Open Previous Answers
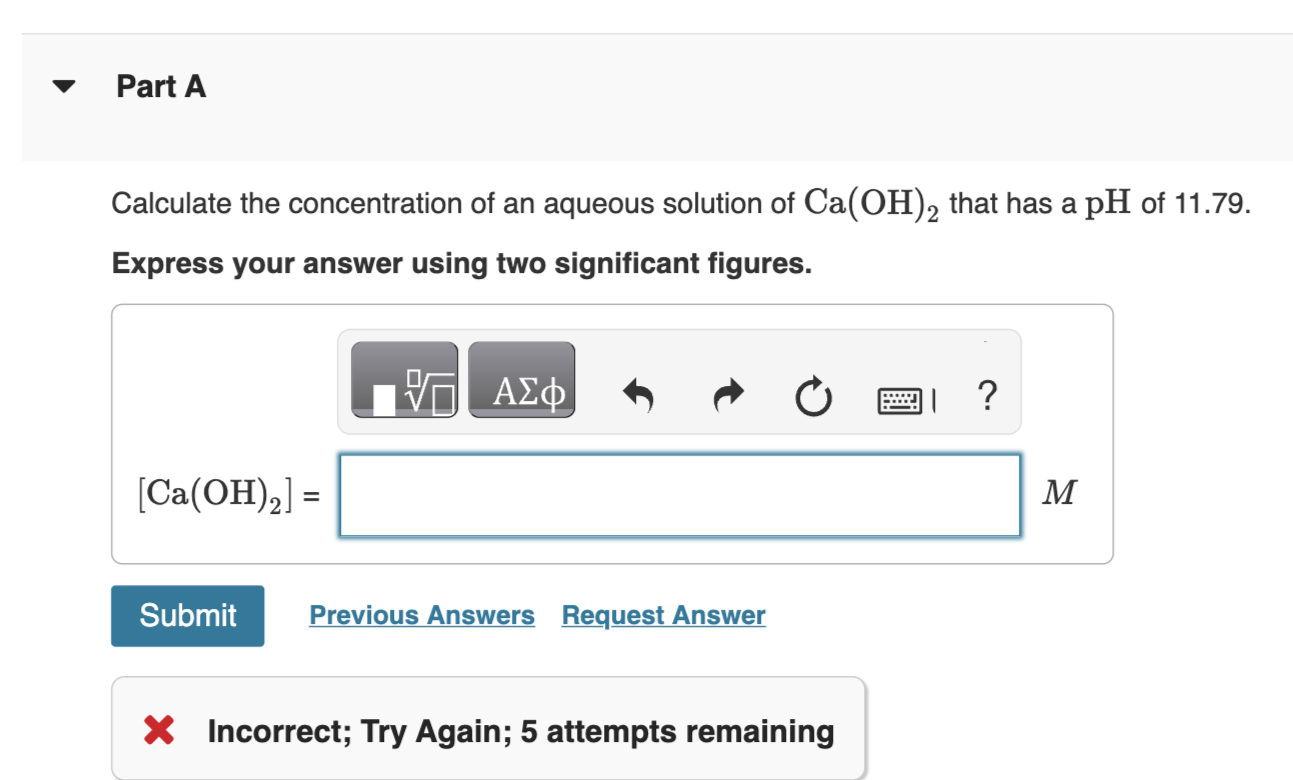Viewport: 1293px width, 780px height. [421, 615]
